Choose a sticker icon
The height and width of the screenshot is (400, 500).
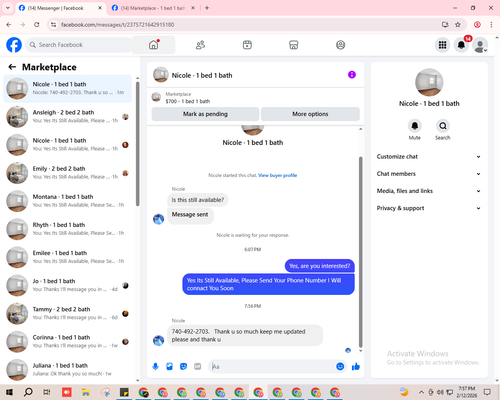[x=183, y=367]
